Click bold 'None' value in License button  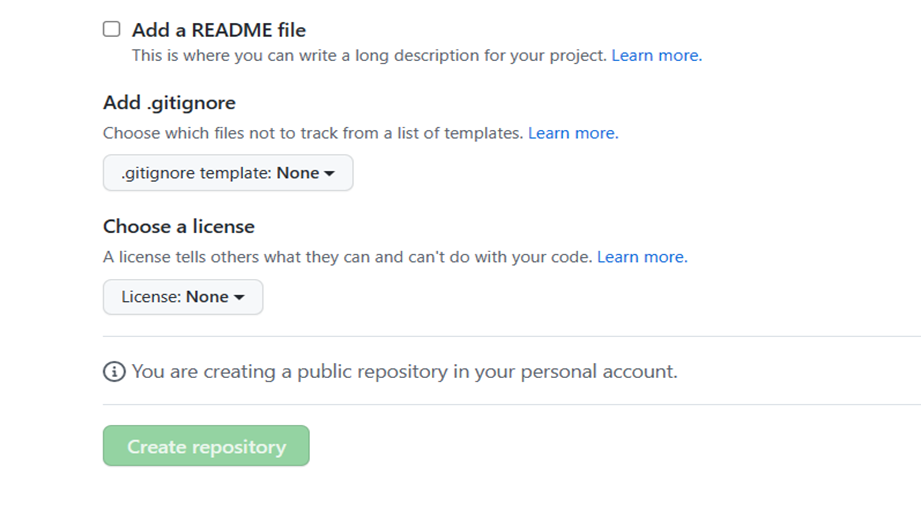pos(207,297)
